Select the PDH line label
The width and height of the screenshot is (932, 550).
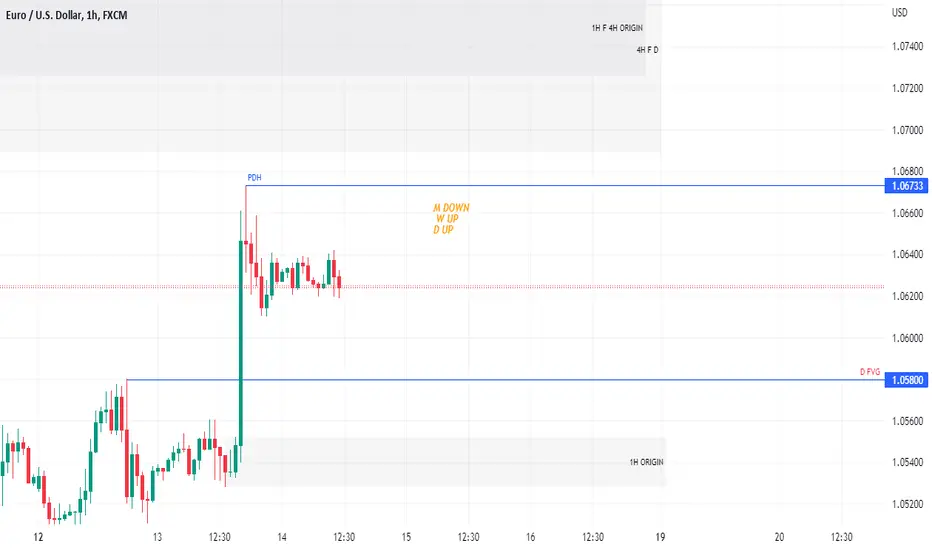click(254, 177)
